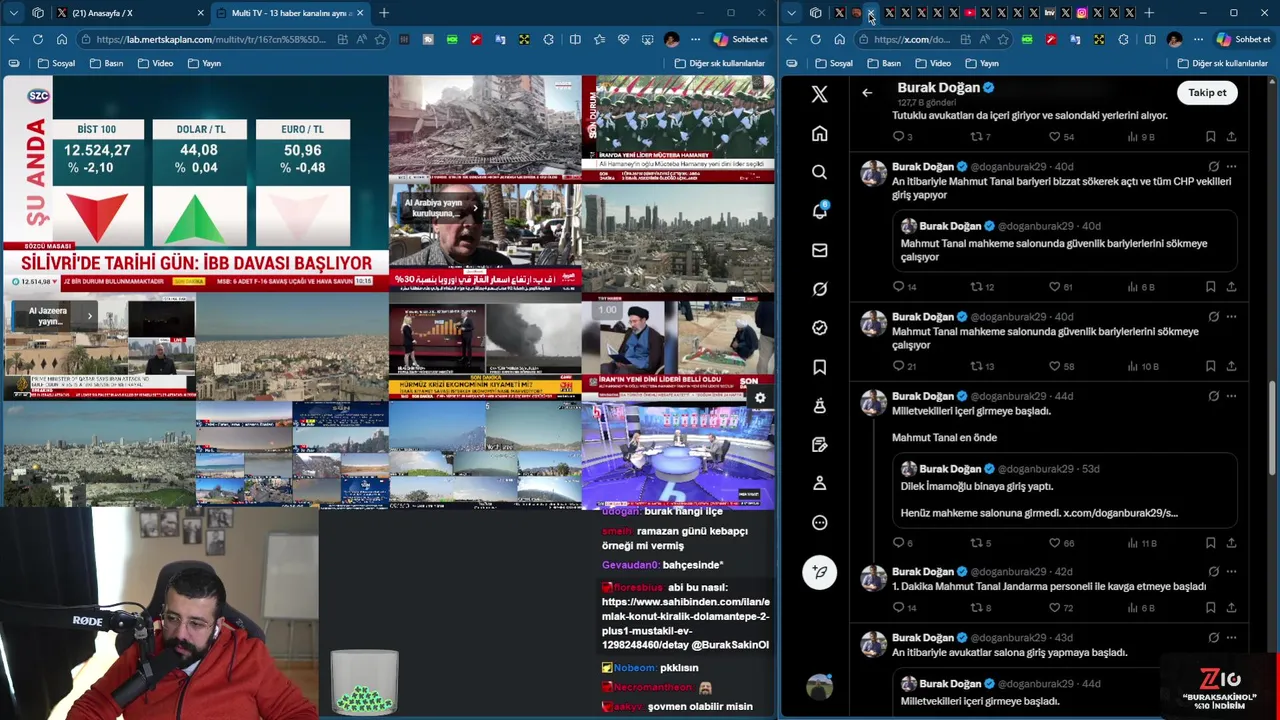Select the Al Arabiya video tile
This screenshot has height=720, width=1280.
[484, 237]
